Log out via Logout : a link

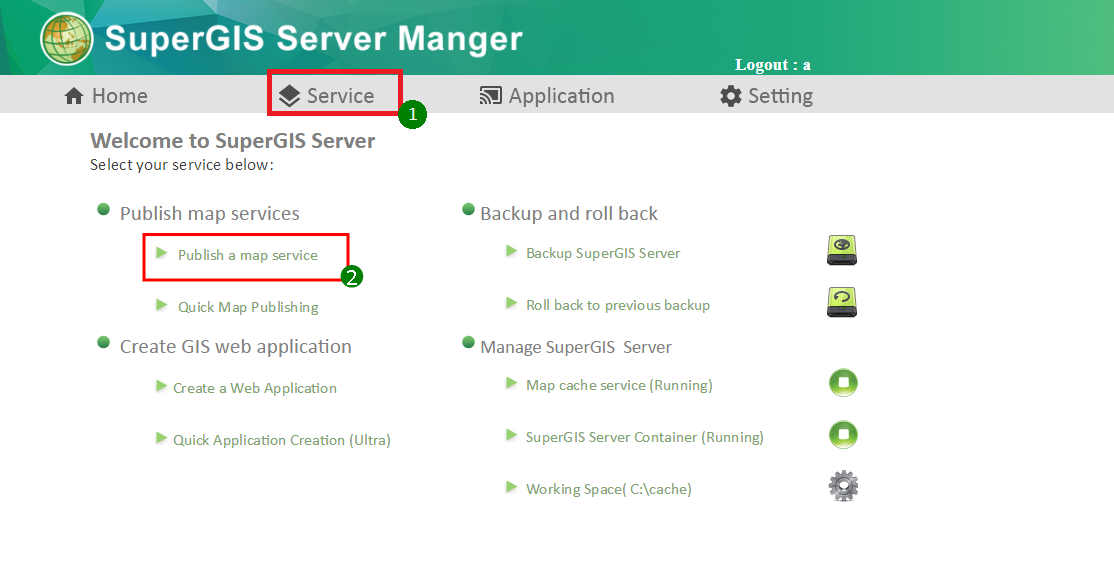[x=772, y=65]
